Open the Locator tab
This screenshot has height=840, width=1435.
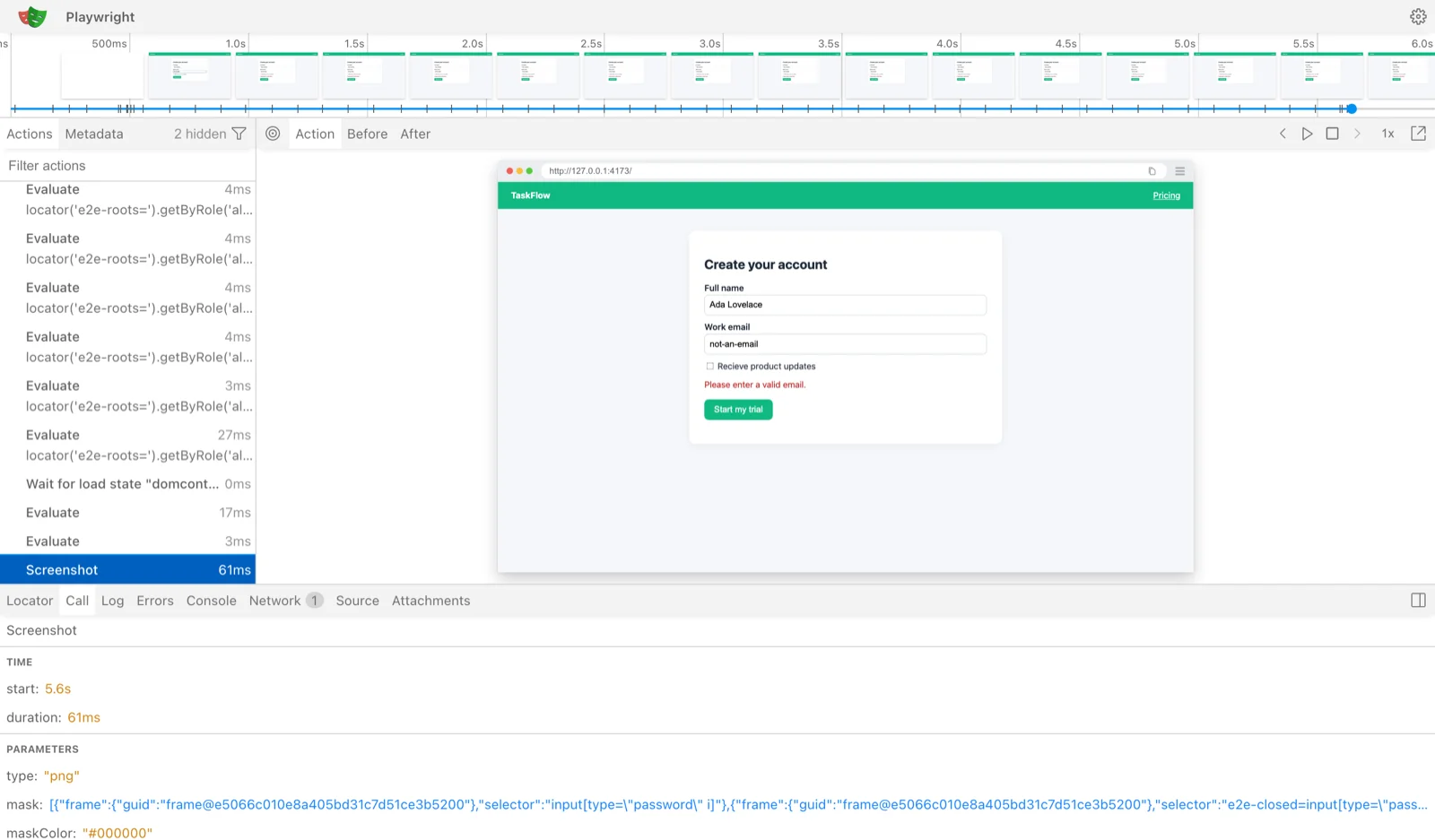[30, 601]
